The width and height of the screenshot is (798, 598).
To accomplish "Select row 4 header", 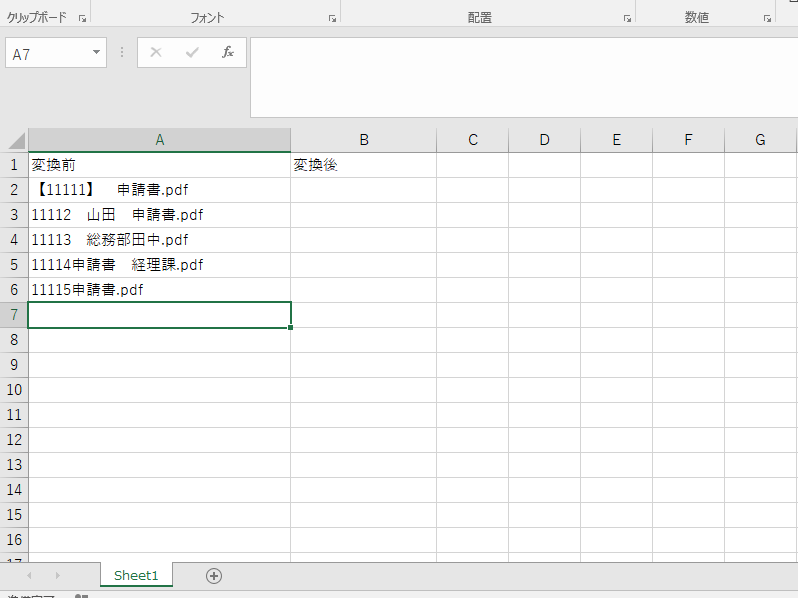I will [14, 240].
